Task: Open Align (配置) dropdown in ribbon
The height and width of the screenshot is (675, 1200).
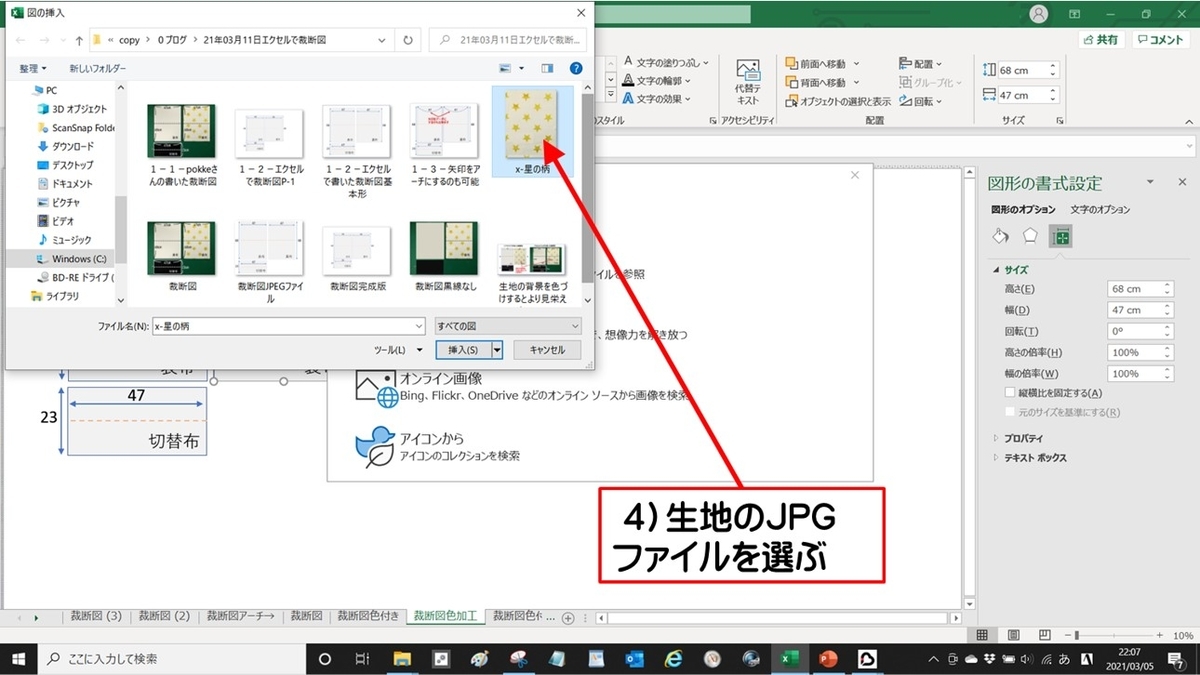Action: pyautogui.click(x=920, y=64)
